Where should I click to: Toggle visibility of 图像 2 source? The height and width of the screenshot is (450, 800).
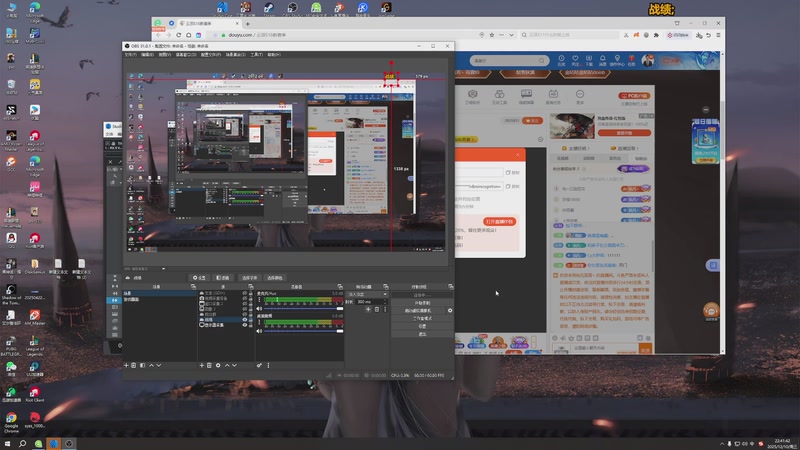245,309
